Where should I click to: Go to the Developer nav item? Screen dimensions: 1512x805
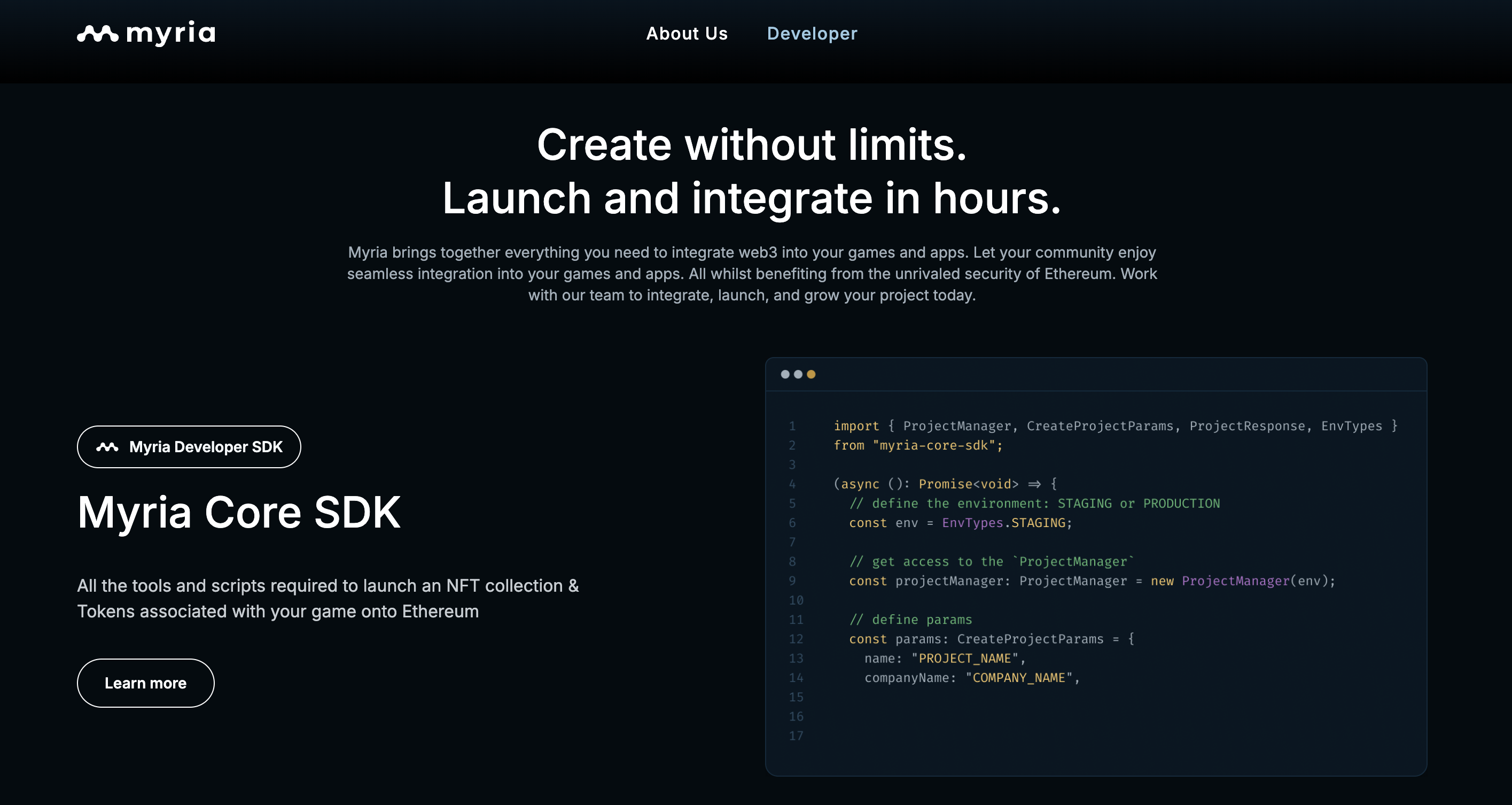[812, 34]
